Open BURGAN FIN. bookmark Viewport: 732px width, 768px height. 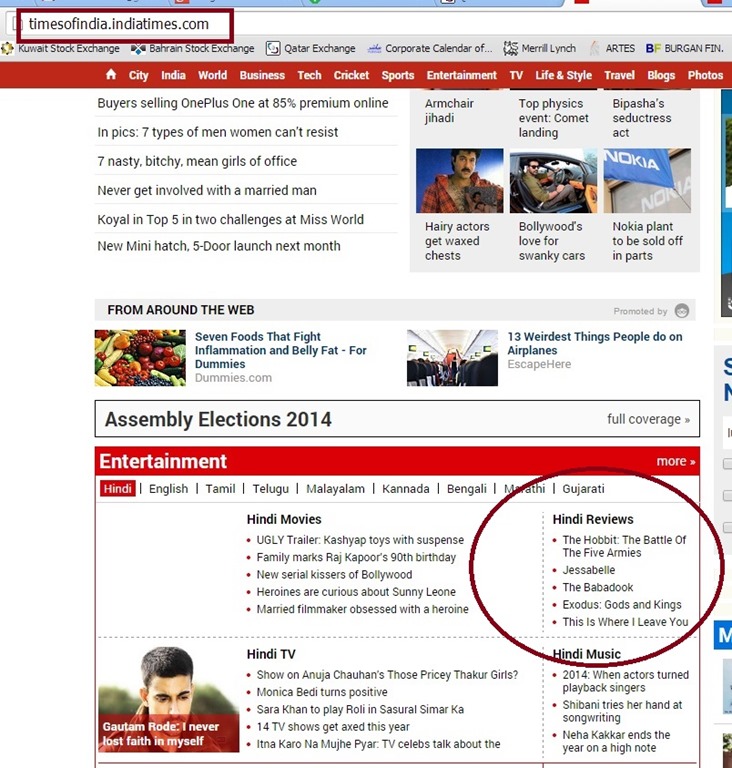684,48
